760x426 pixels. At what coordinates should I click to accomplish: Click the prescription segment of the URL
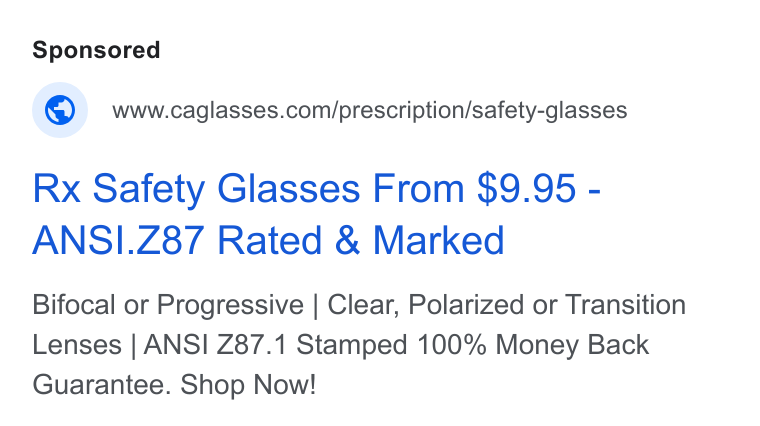pos(401,111)
